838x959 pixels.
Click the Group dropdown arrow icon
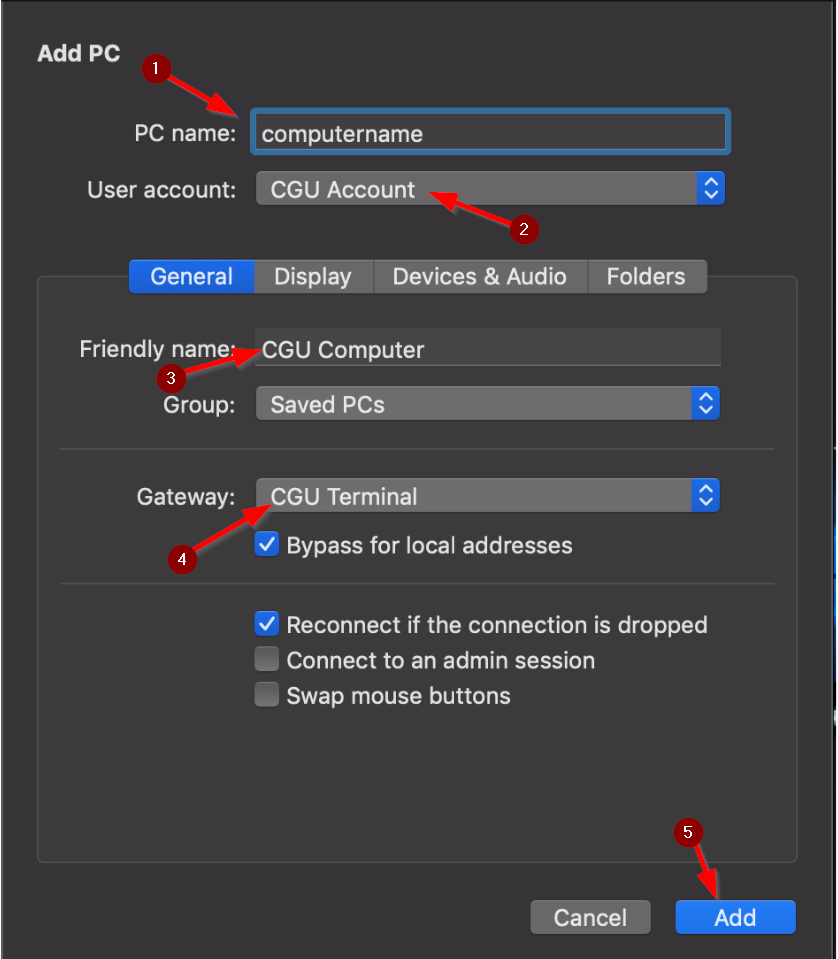pyautogui.click(x=705, y=404)
